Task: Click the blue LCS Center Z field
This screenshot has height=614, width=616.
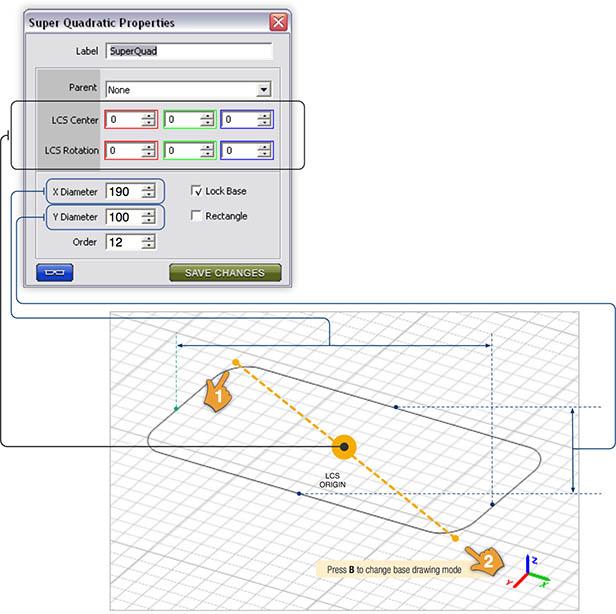Action: pyautogui.click(x=247, y=119)
